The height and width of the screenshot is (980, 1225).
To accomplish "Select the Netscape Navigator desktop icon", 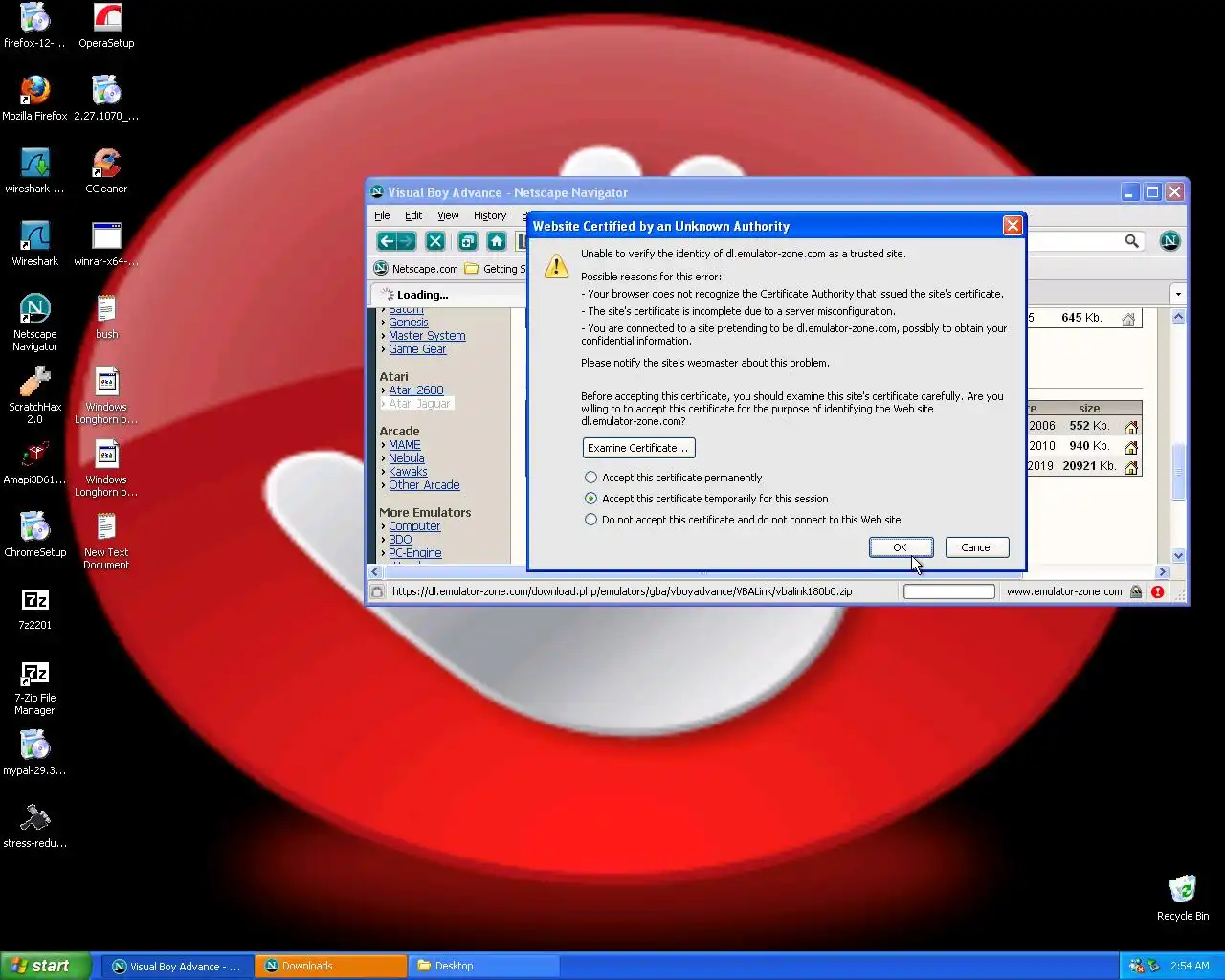I will point(34,323).
